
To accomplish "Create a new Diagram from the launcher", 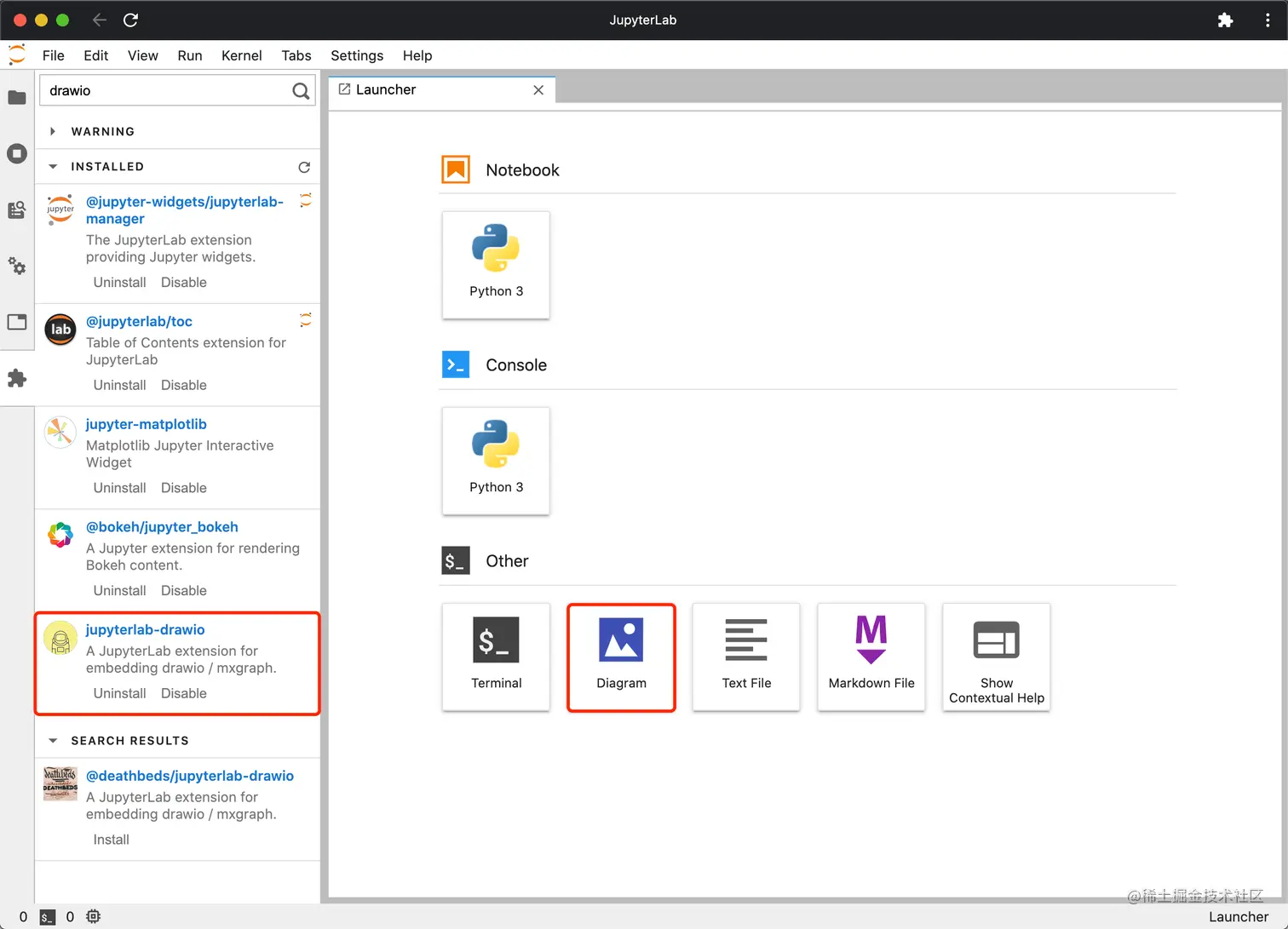I will pos(621,657).
